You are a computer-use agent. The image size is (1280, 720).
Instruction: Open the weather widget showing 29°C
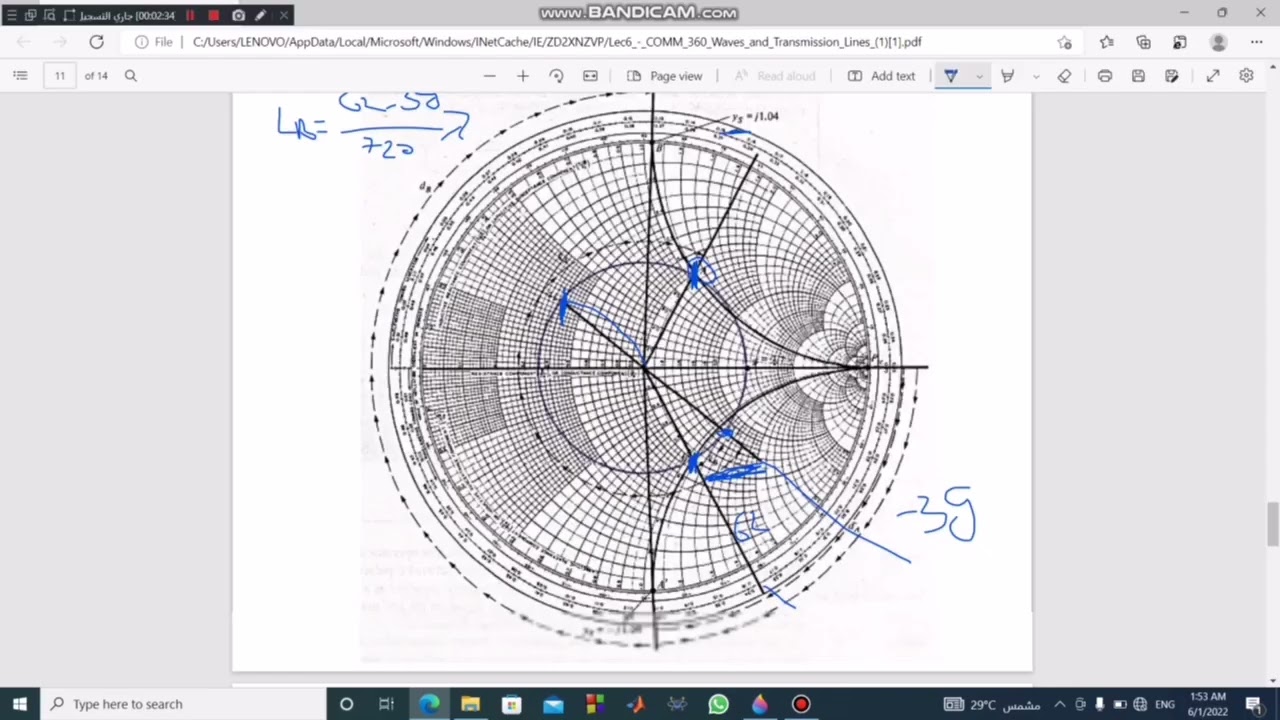click(x=991, y=704)
